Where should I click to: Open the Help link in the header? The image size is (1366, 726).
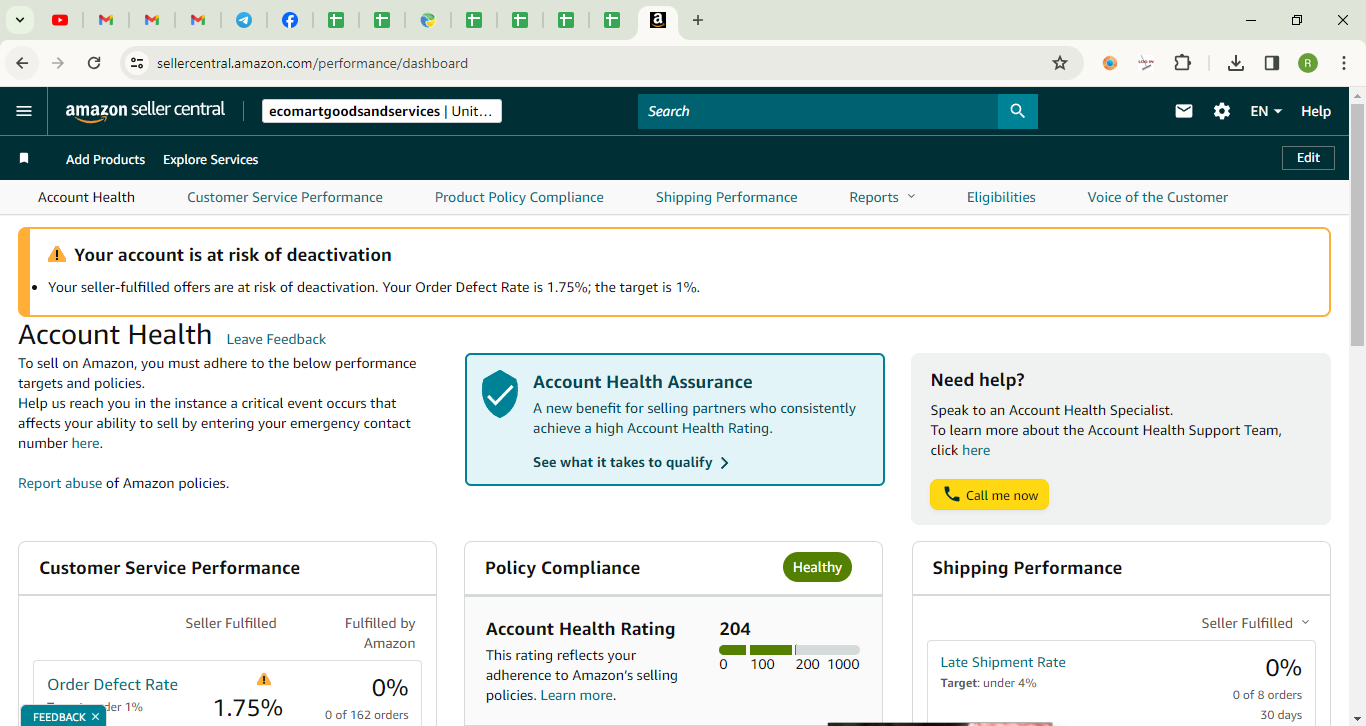point(1316,111)
